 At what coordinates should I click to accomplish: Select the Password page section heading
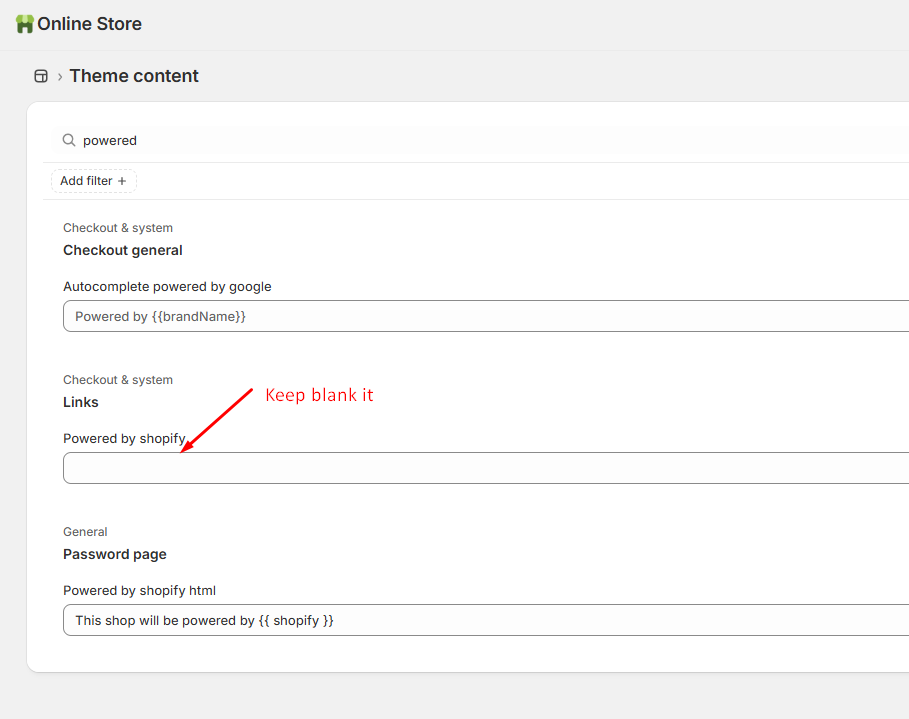pos(115,554)
